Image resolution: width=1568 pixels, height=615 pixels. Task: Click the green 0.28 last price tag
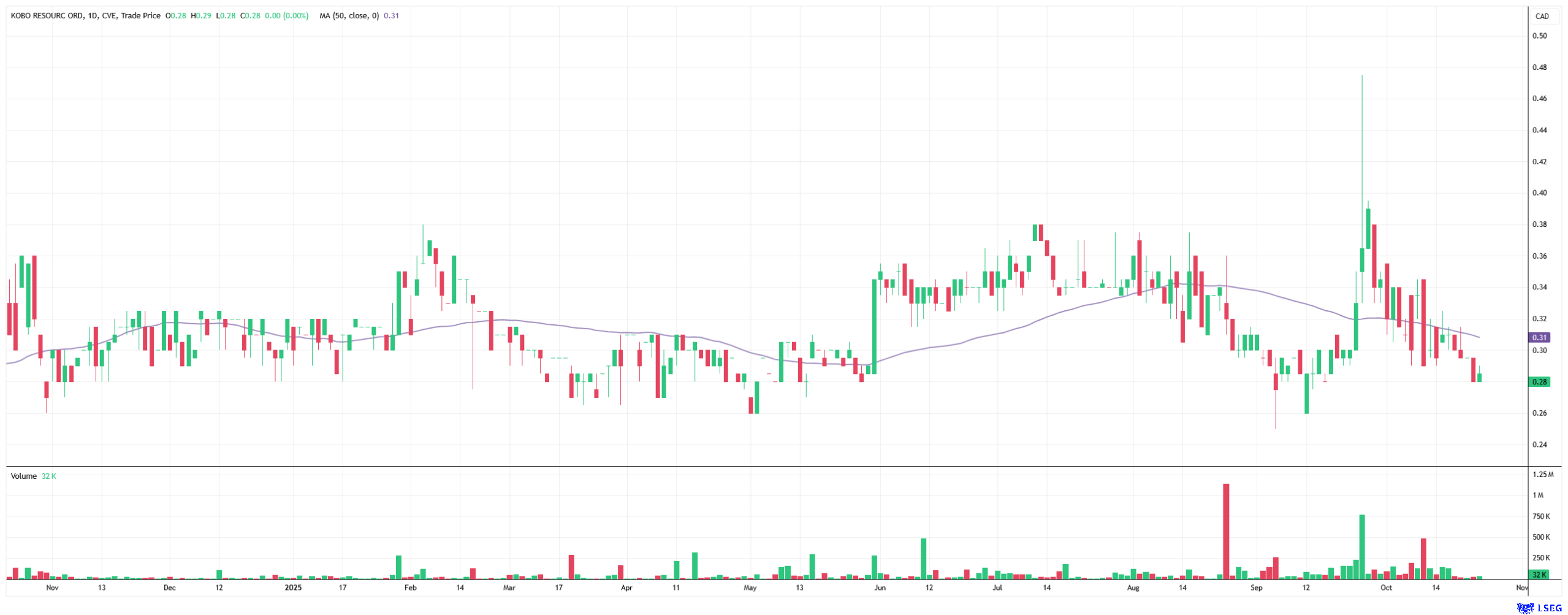coord(1539,381)
